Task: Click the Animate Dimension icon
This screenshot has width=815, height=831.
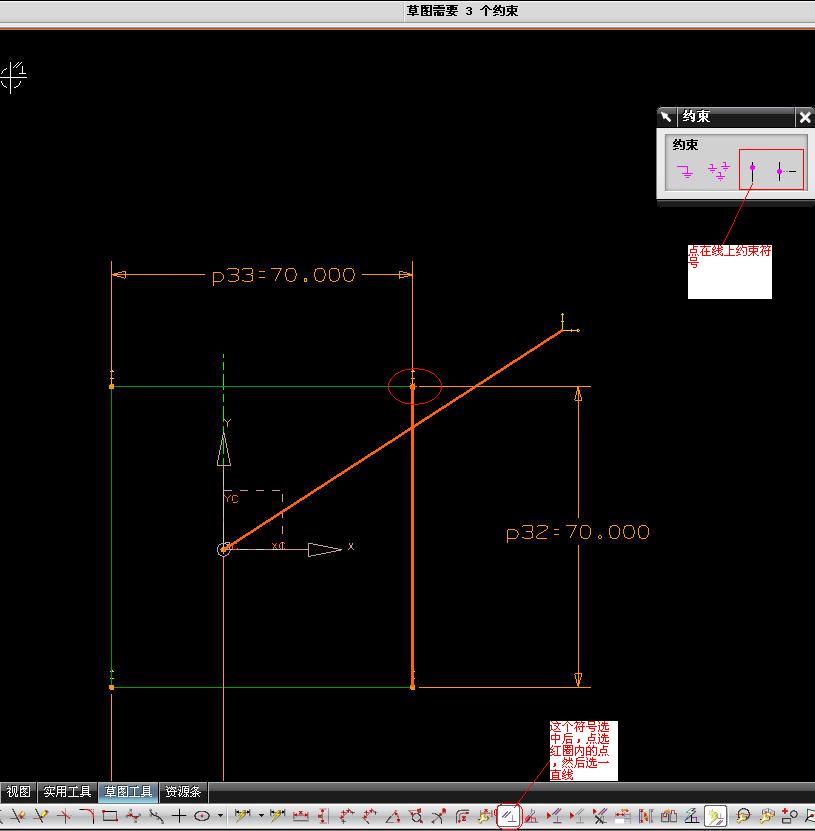Action: point(623,816)
